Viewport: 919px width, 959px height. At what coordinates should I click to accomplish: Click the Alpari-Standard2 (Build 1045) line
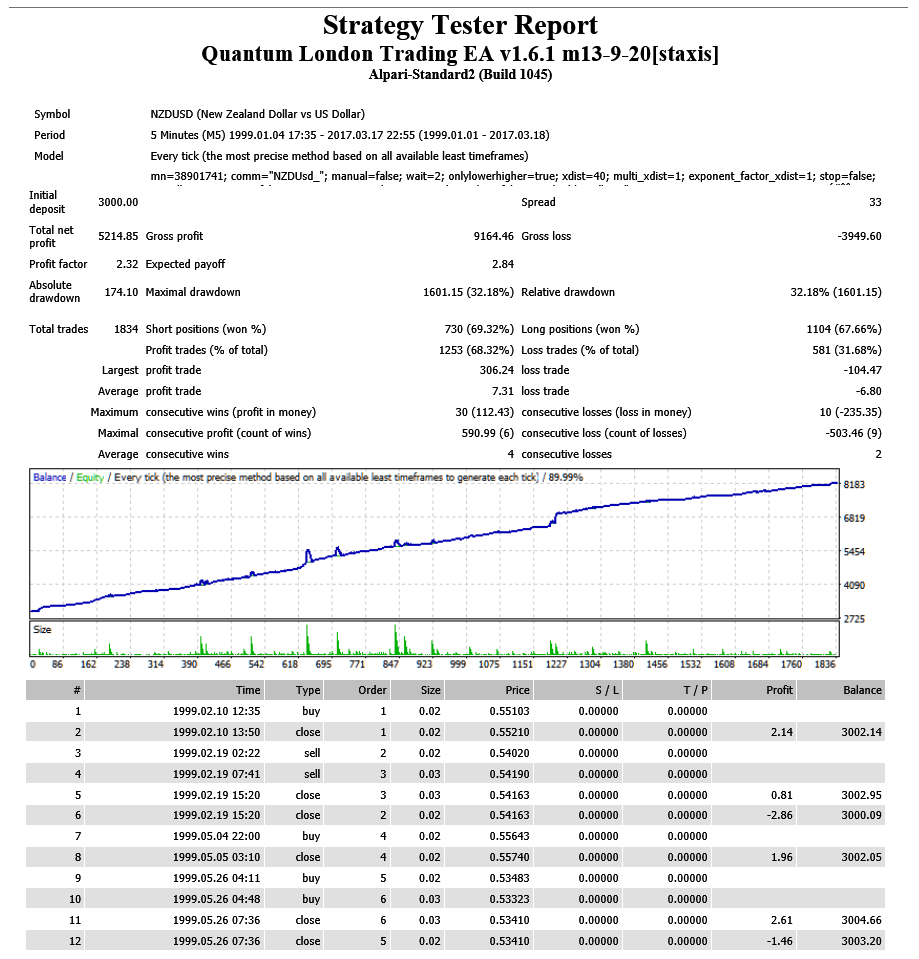pyautogui.click(x=460, y=75)
